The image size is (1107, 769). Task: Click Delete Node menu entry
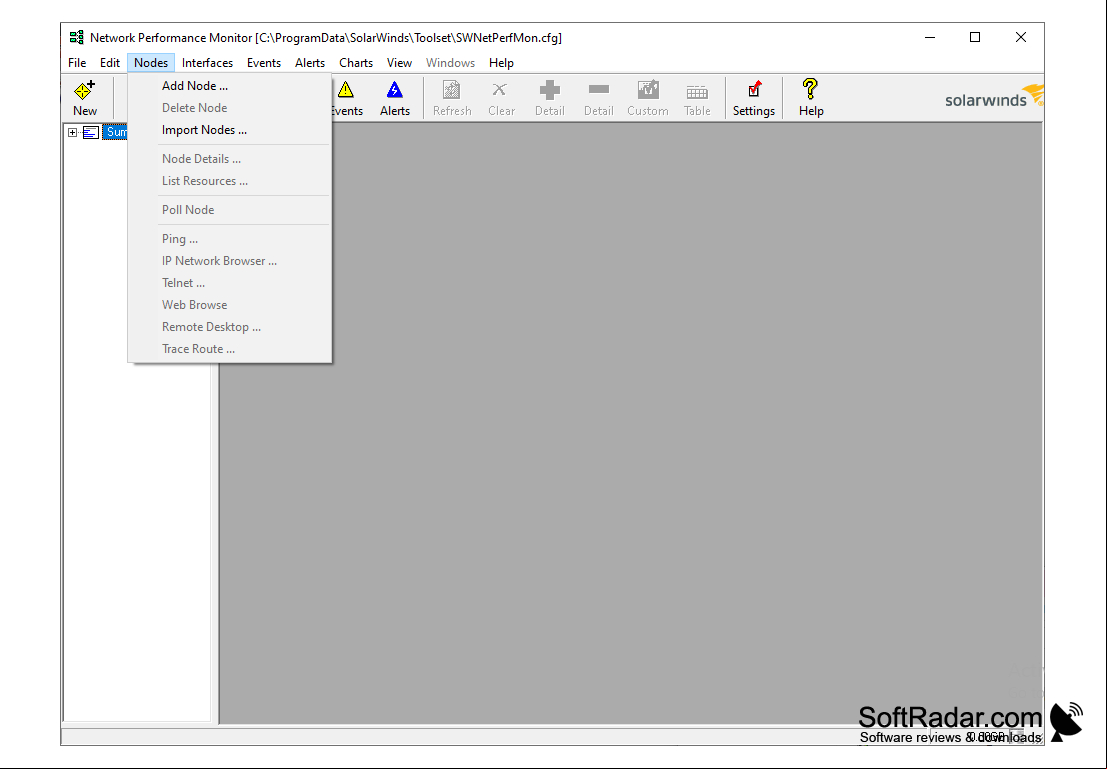(229, 107)
